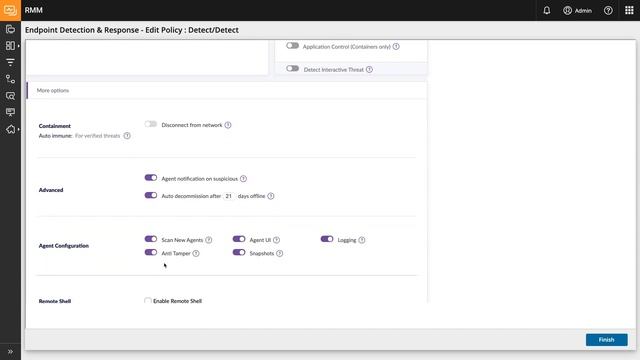The image size is (640, 360).
Task: Toggle Auto decommission after days offline
Action: (x=151, y=195)
